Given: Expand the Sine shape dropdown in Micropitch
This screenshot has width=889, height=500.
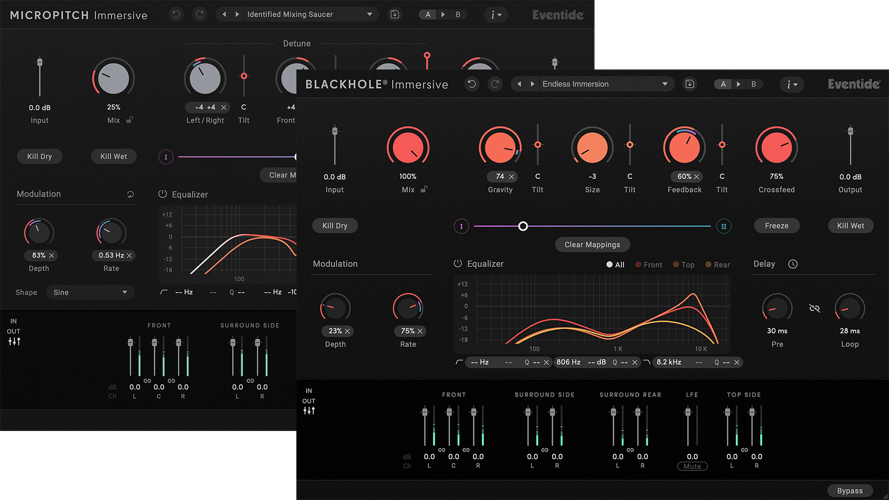Looking at the screenshot, I should [125, 293].
